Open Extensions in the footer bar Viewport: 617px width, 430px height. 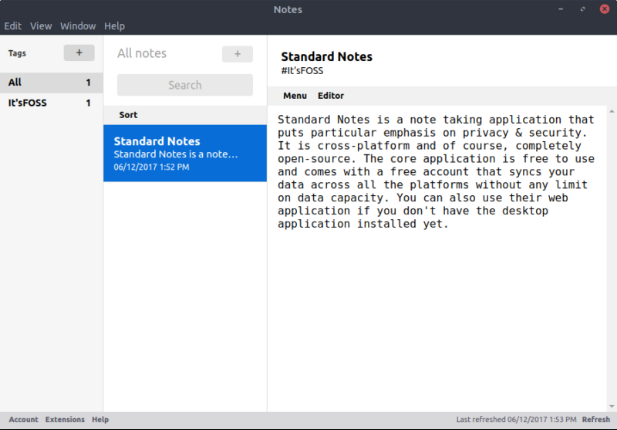coord(65,419)
